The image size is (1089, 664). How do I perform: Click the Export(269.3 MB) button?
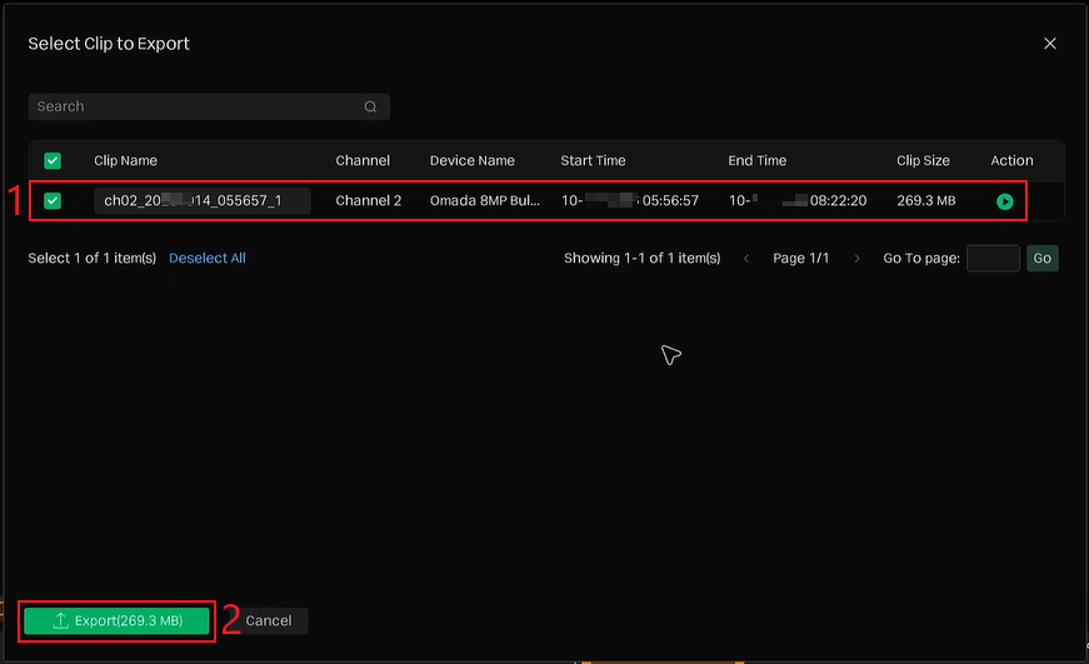[117, 621]
